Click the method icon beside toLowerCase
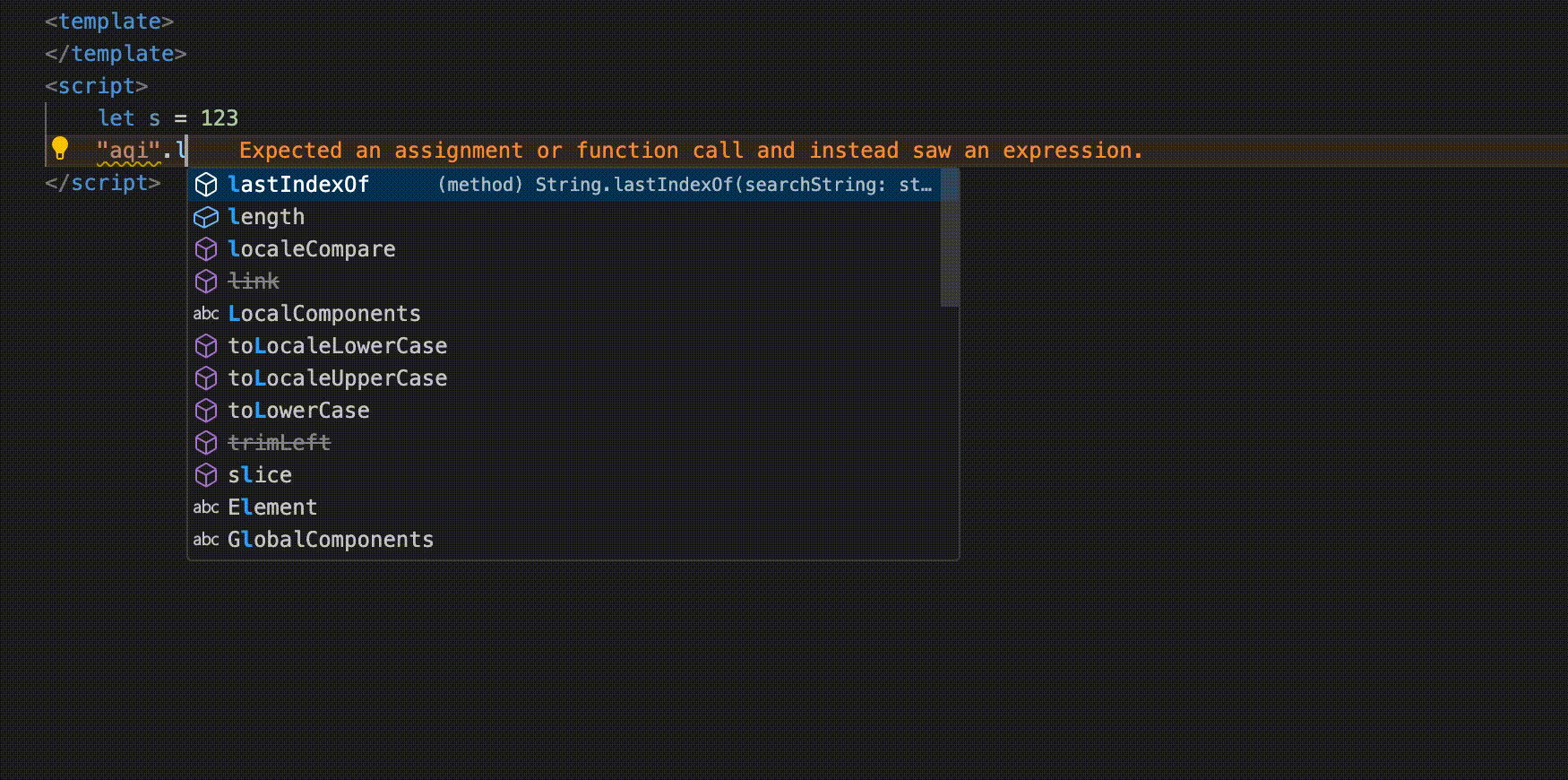The height and width of the screenshot is (780, 1568). (206, 411)
